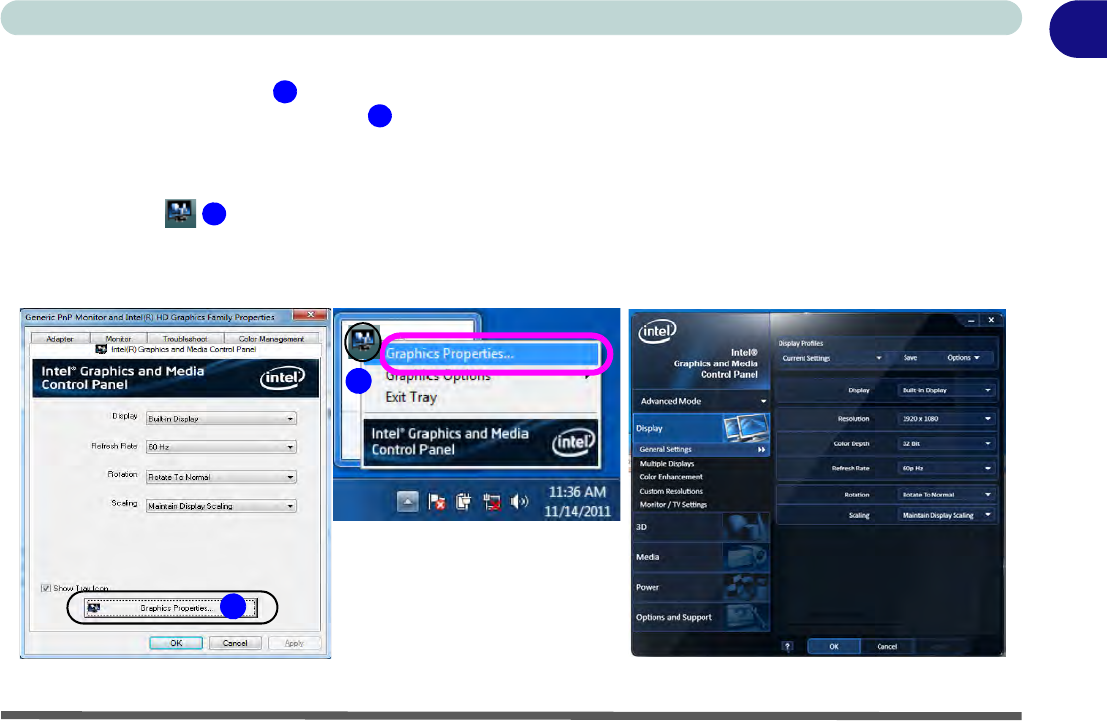The image size is (1107, 721).
Task: Open Resolution 1920 x 1080 dropdown
Action: tap(947, 419)
